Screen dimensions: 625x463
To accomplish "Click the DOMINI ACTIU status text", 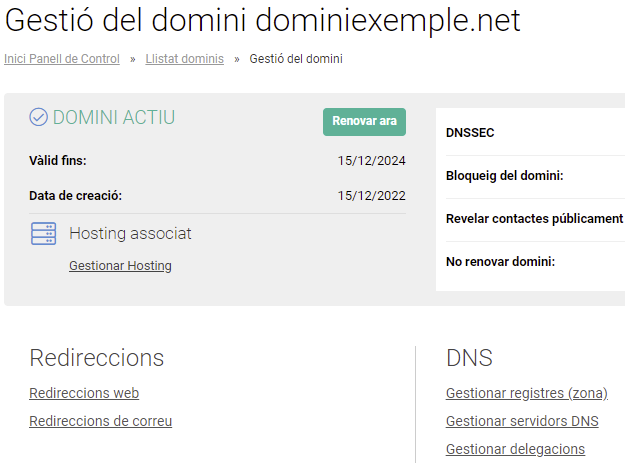I will [113, 118].
